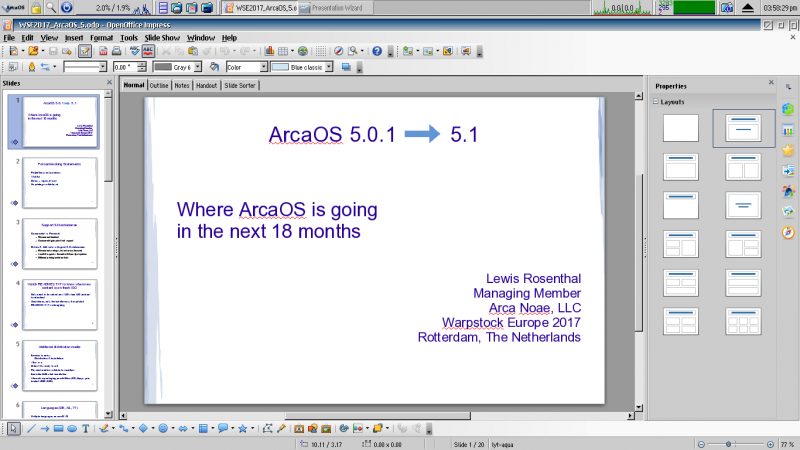The height and width of the screenshot is (450, 800).
Task: Click the Stars shapes tool
Action: tap(243, 428)
